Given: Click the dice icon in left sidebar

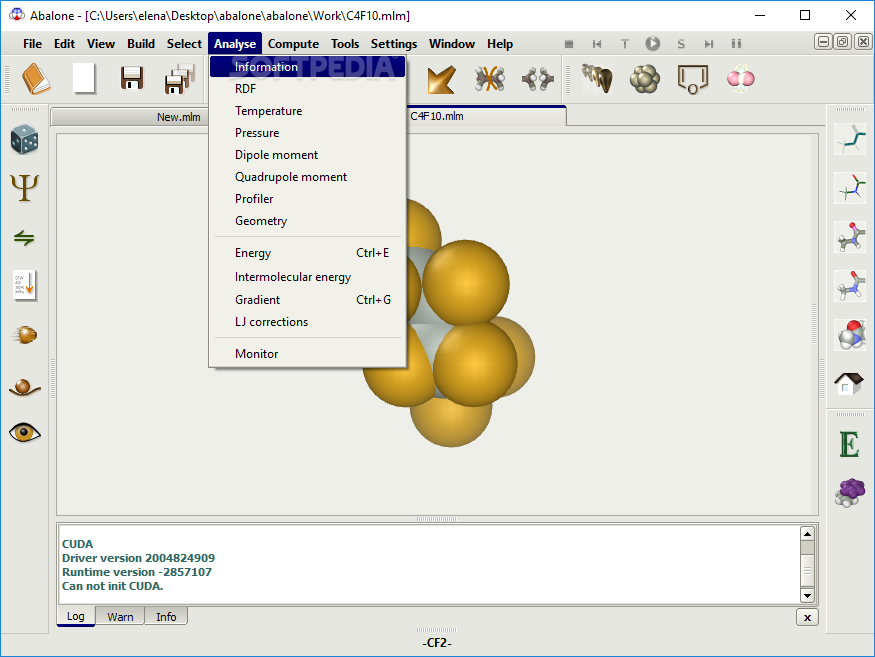Looking at the screenshot, I should [25, 139].
